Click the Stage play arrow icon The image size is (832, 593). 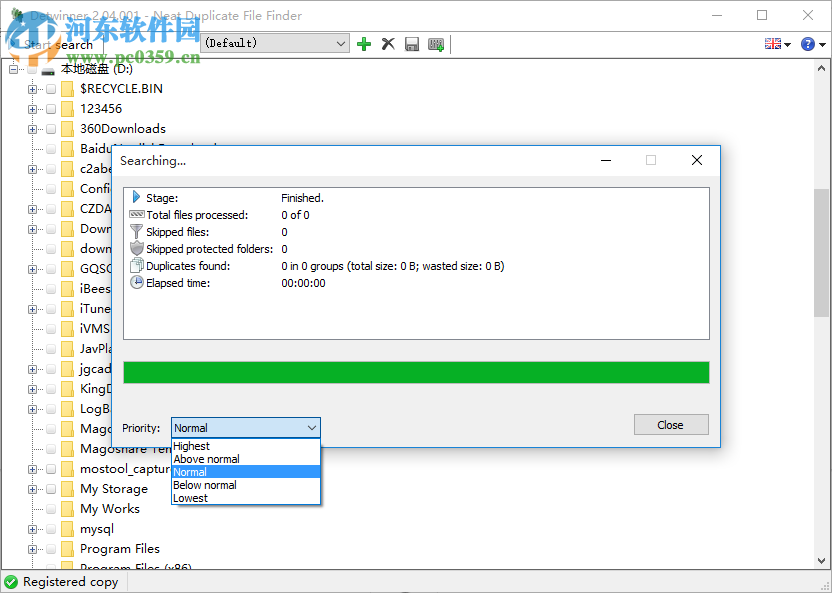(136, 197)
